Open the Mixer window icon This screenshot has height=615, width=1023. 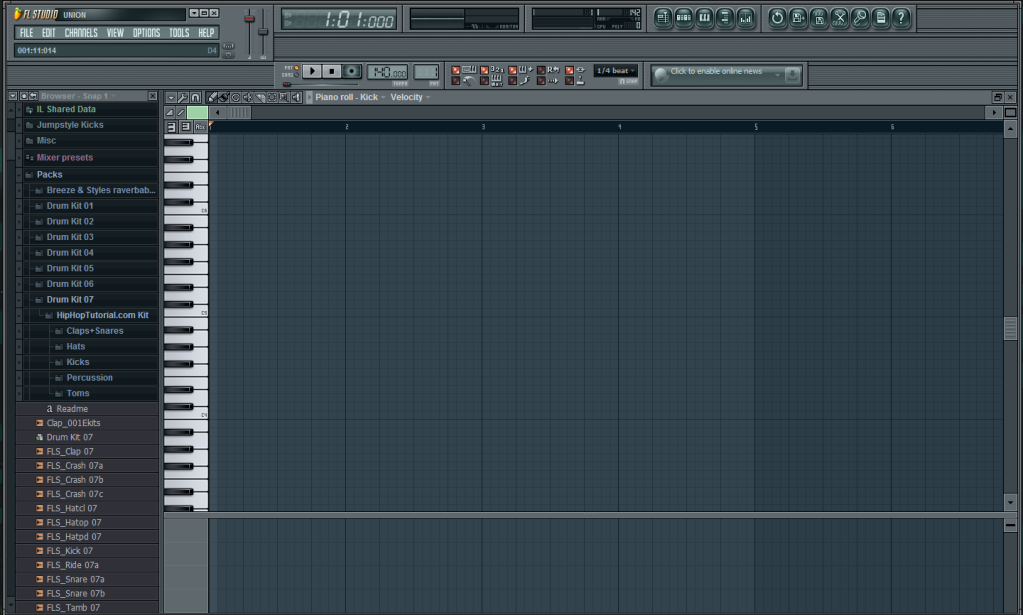(746, 18)
